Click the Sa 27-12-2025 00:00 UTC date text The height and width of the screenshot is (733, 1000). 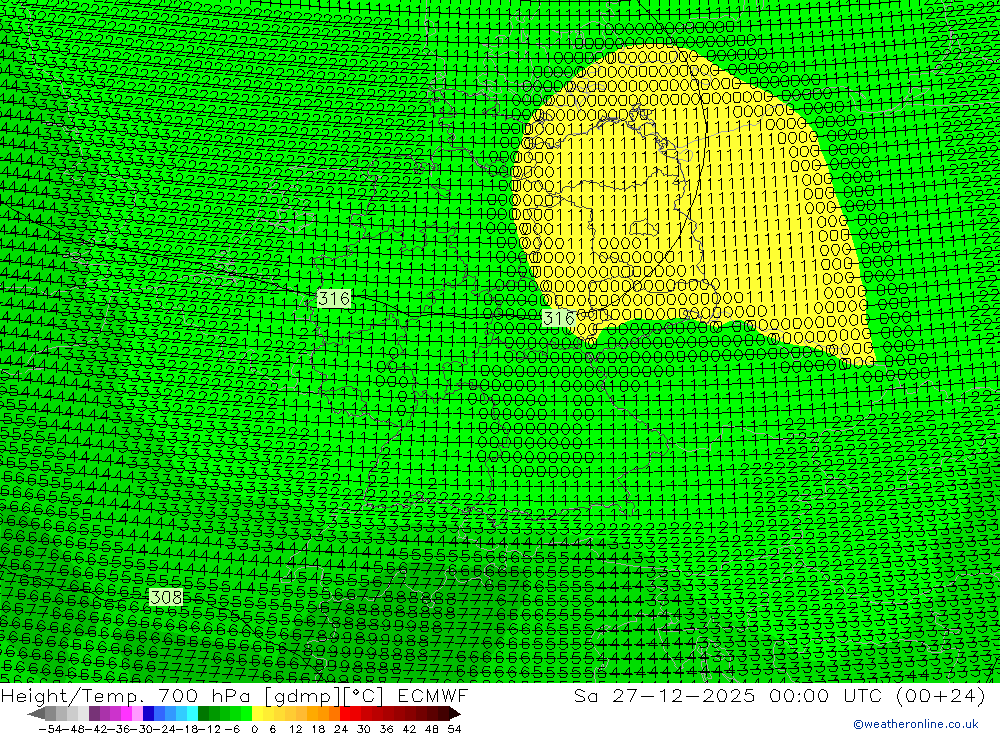(730, 695)
